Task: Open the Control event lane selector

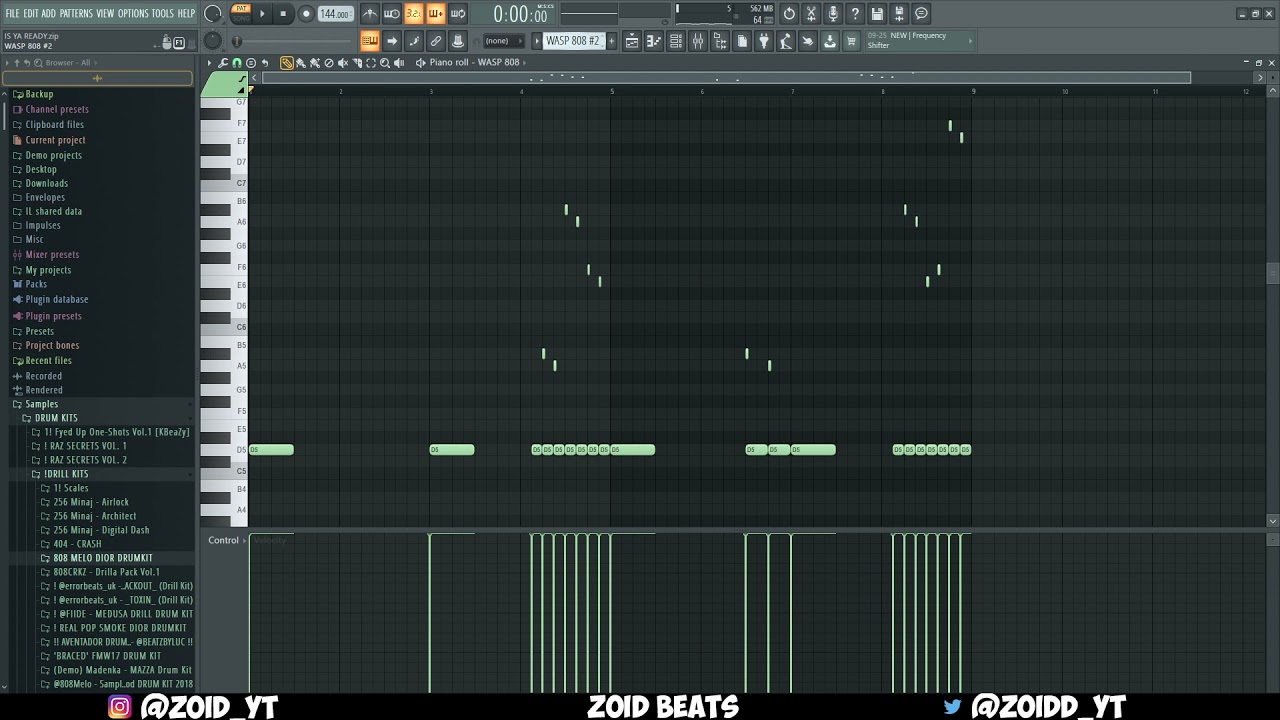Action: coord(224,540)
